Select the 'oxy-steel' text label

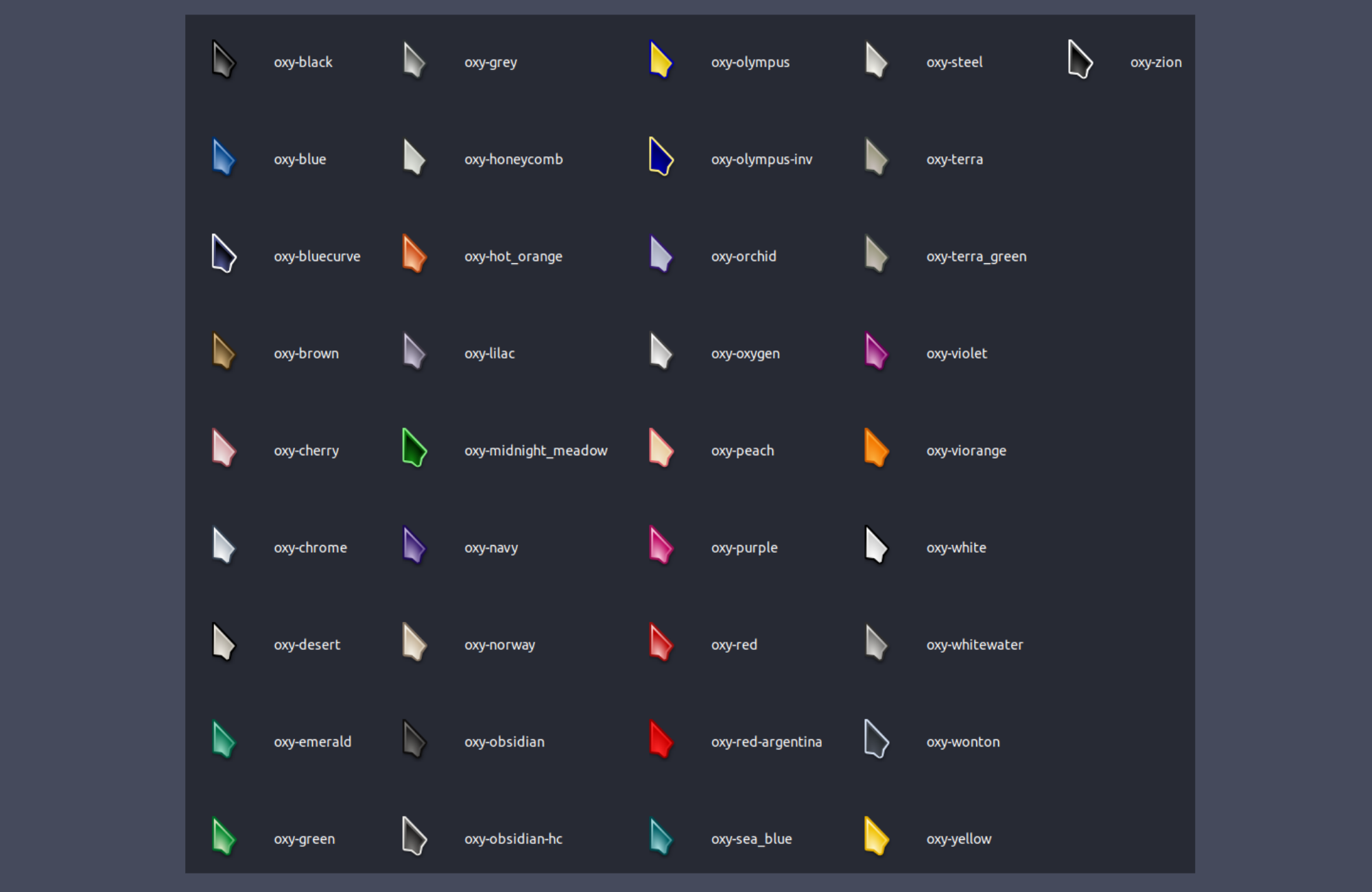(x=955, y=62)
